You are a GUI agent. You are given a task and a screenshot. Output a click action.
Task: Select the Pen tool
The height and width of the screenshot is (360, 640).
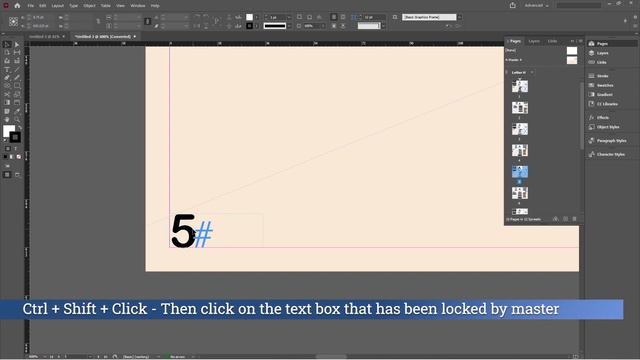[x=7, y=78]
